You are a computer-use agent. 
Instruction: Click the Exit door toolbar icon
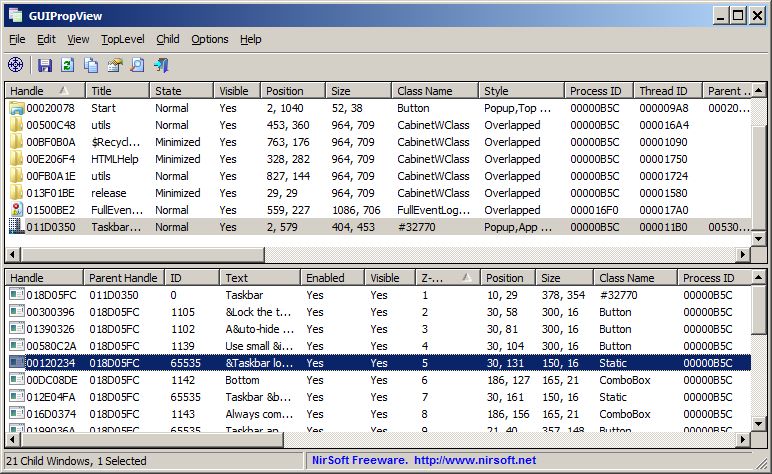[x=161, y=65]
